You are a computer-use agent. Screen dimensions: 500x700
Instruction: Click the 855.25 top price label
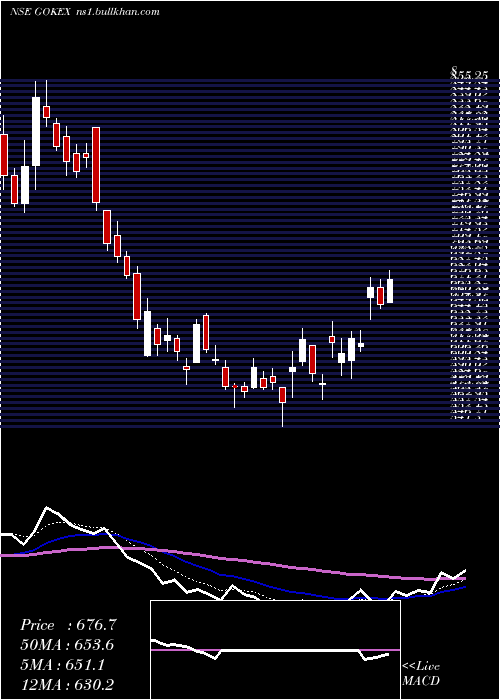(x=470, y=75)
